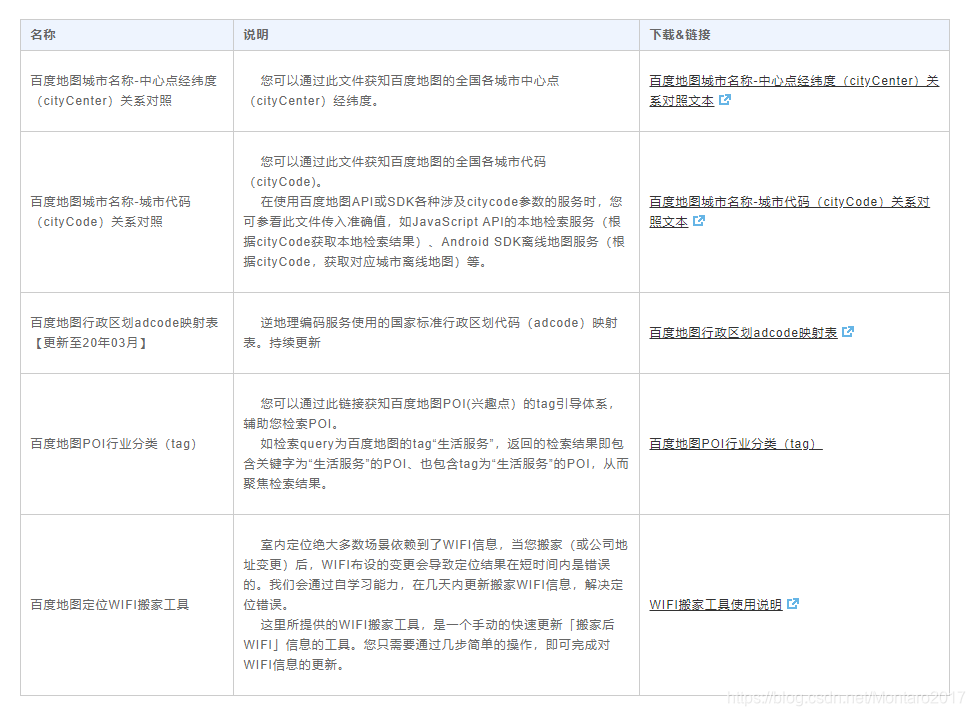
Task: Click external-link icon after cityCode 关系对照文本
Action: (x=699, y=221)
